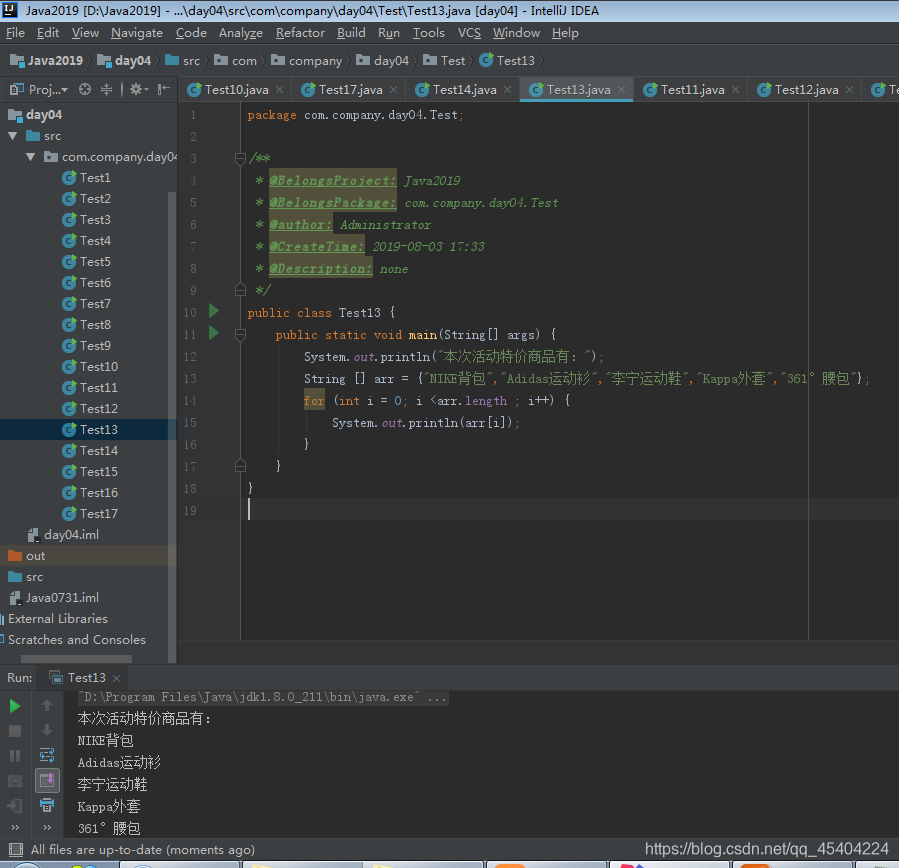
Task: Click the up arrow in Run console toolbar
Action: click(47, 705)
